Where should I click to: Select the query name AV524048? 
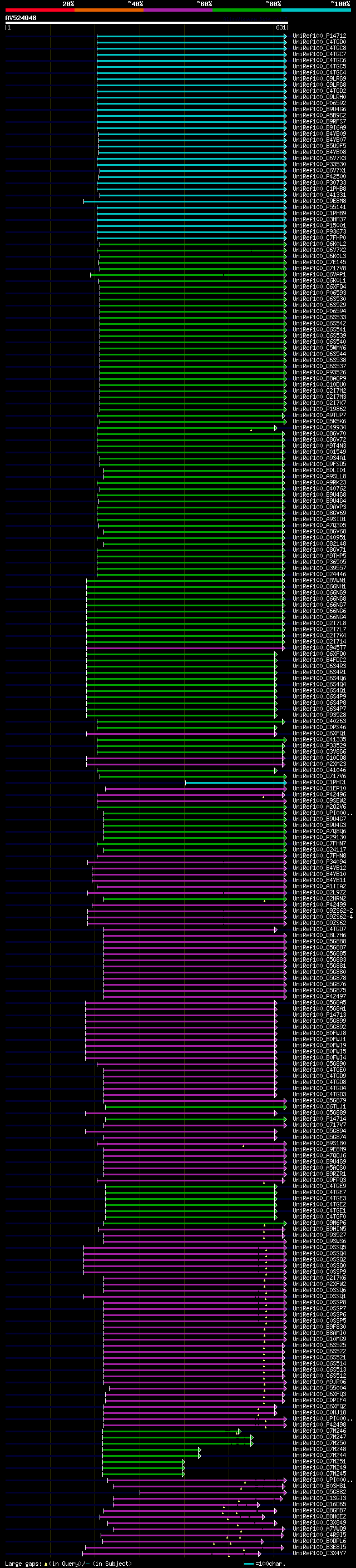tap(21, 18)
